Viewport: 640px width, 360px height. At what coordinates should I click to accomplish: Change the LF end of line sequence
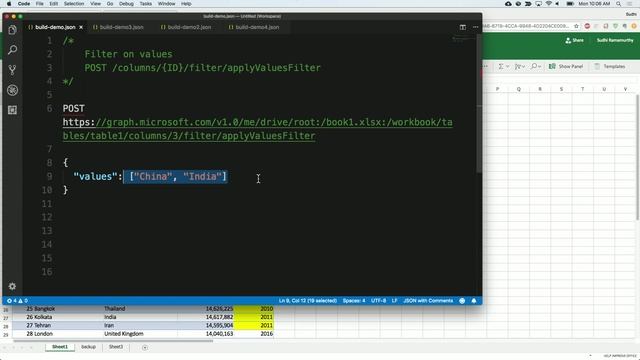click(x=394, y=301)
